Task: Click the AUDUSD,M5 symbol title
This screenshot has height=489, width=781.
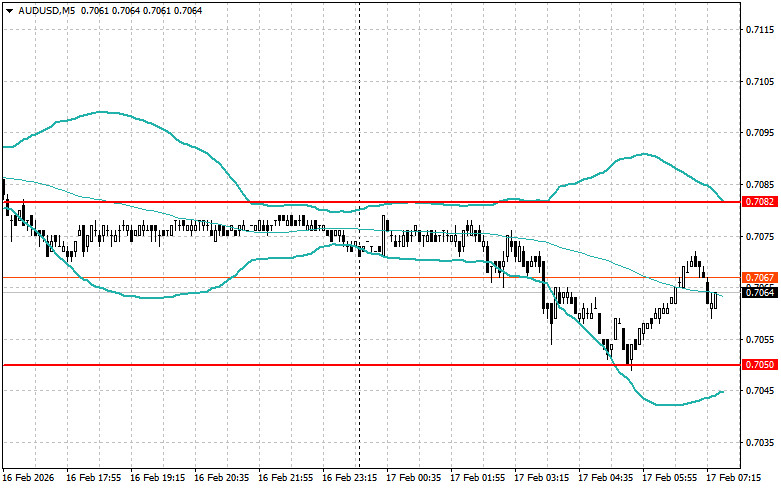Action: pyautogui.click(x=47, y=10)
